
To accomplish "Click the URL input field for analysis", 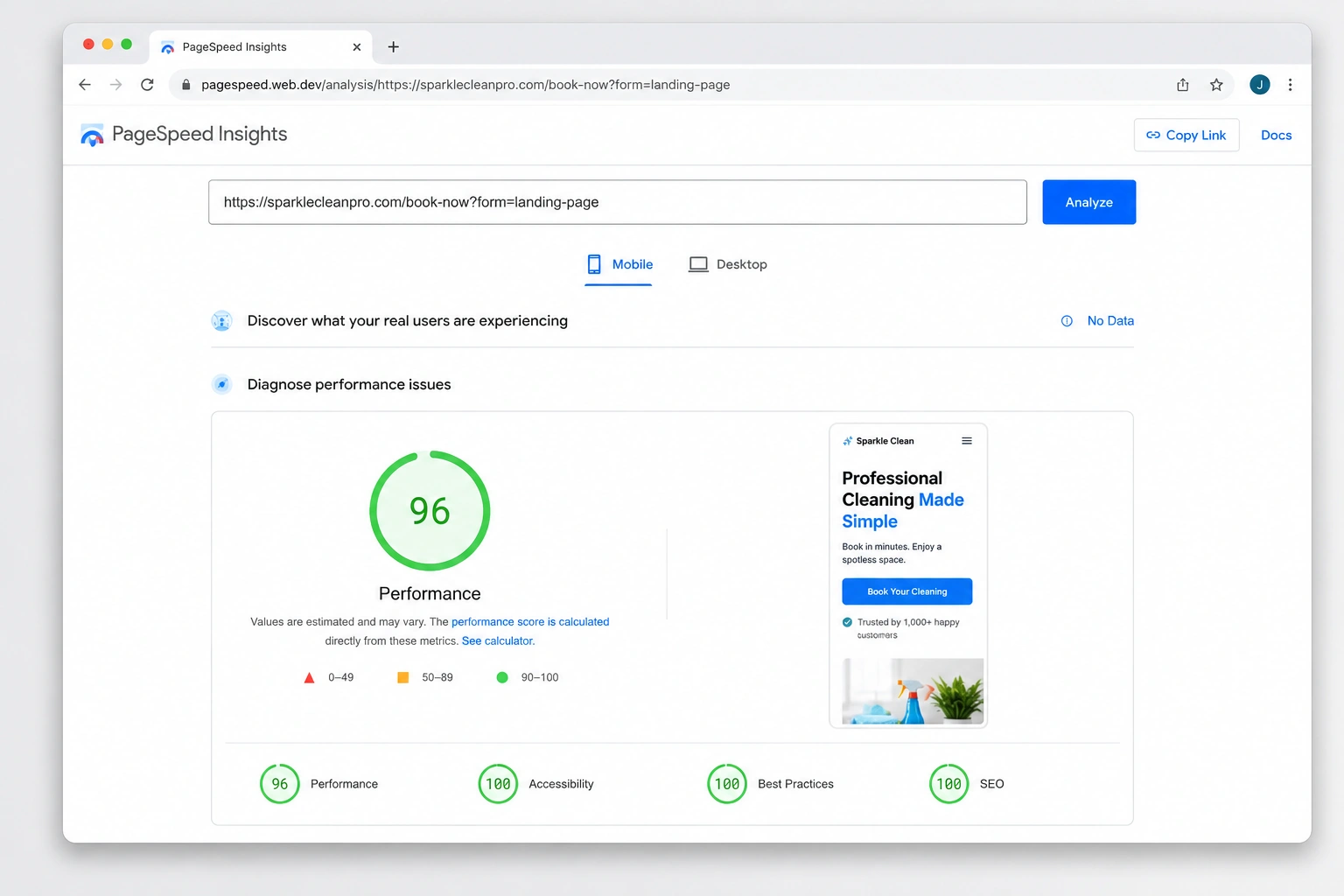I will tap(618, 202).
